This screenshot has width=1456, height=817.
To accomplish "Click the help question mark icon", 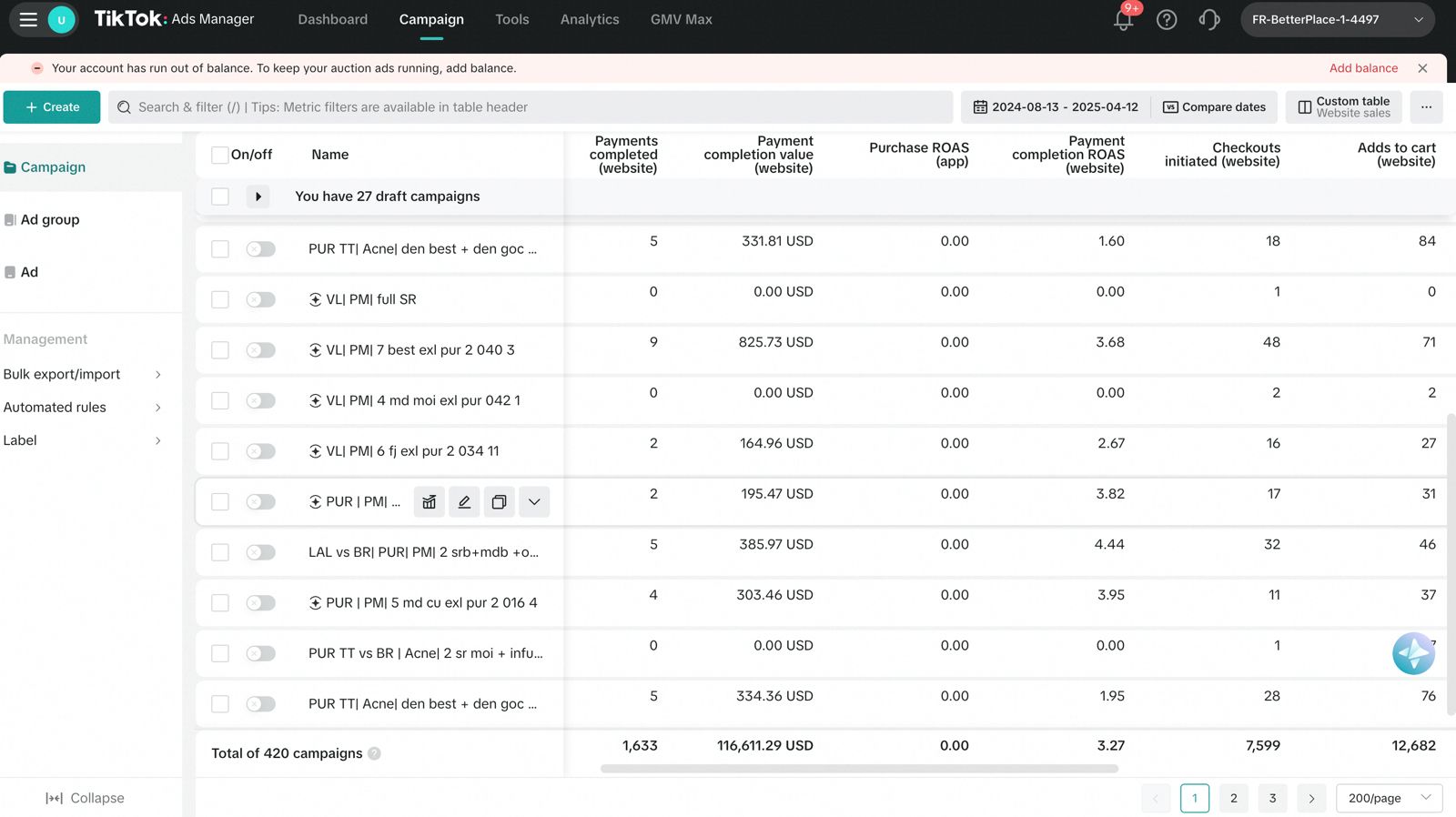I will [1167, 20].
